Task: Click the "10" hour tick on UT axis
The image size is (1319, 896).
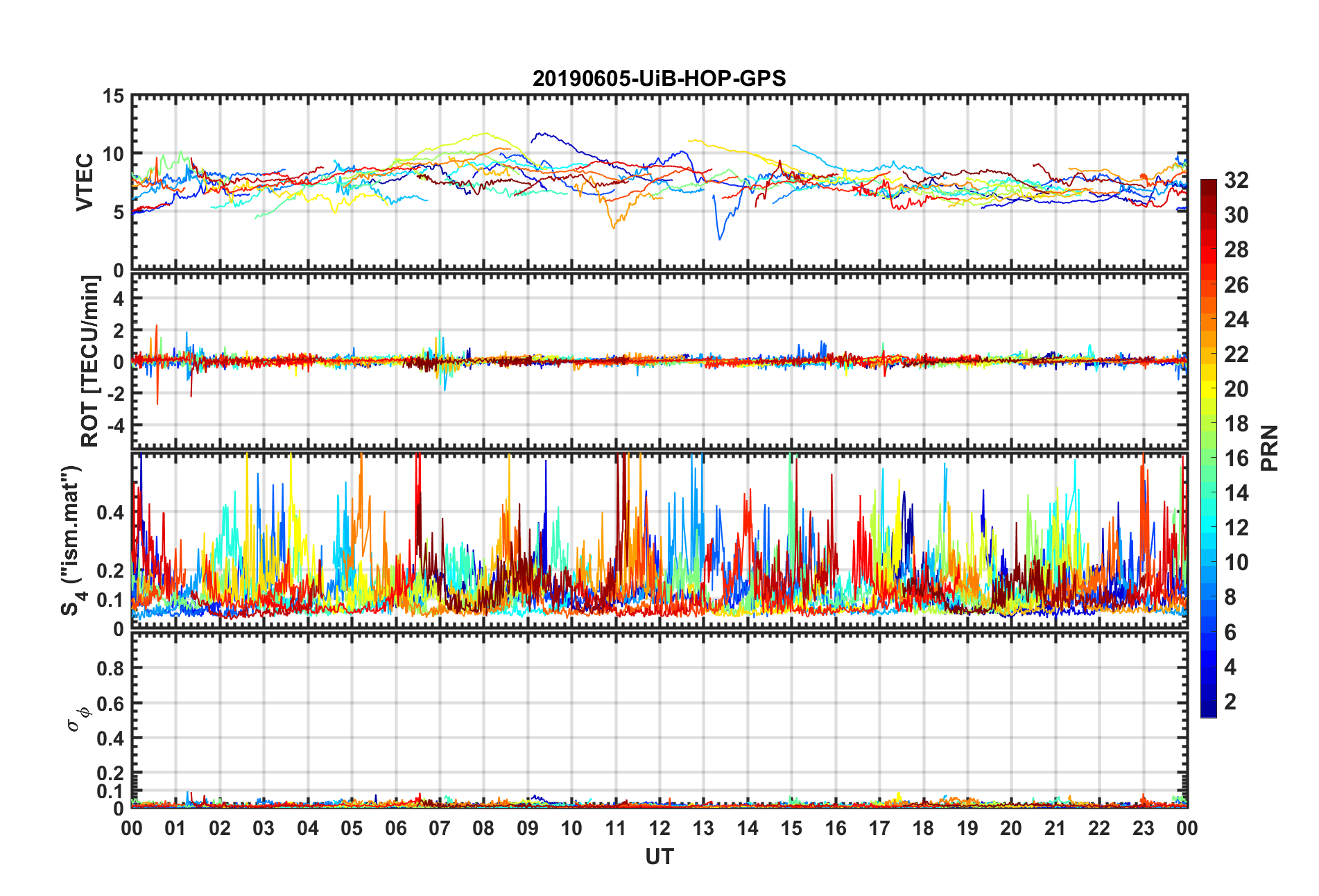Action: (571, 829)
